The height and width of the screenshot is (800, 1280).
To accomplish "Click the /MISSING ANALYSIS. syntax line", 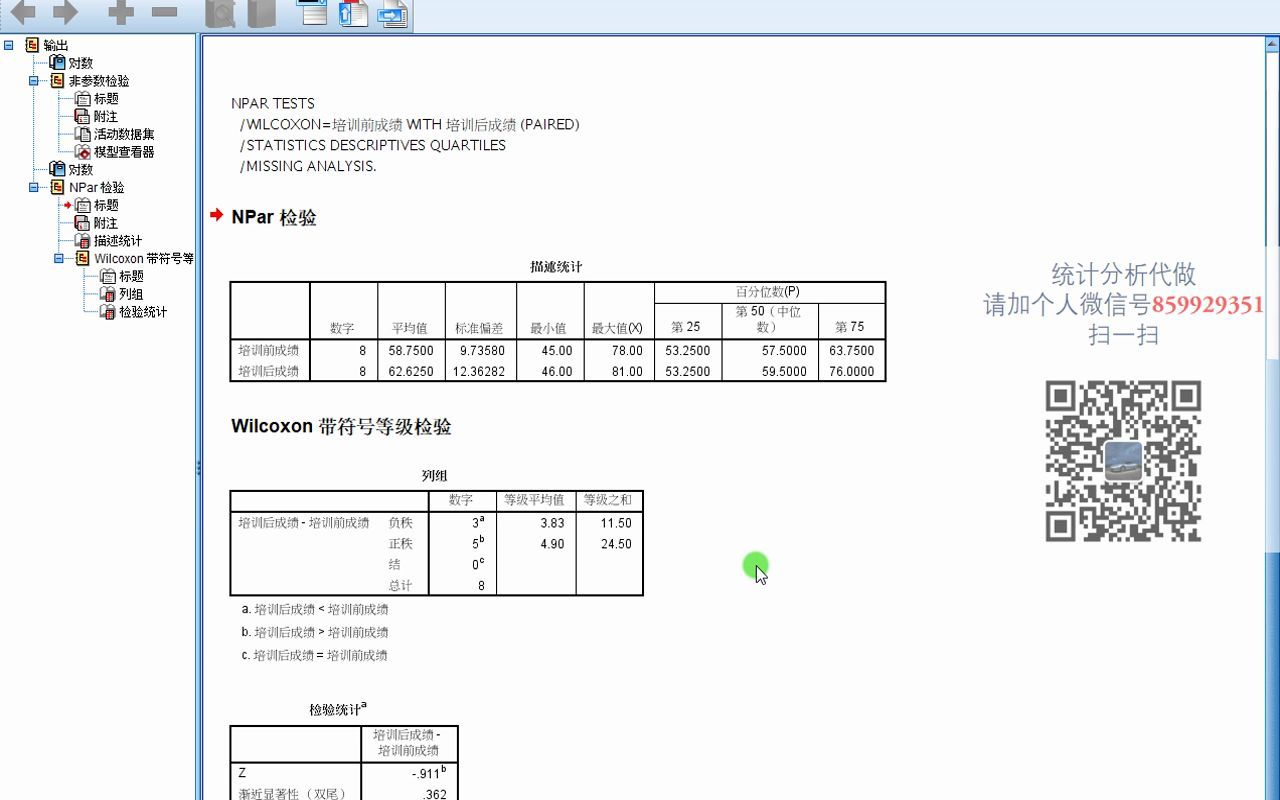I will click(x=308, y=166).
